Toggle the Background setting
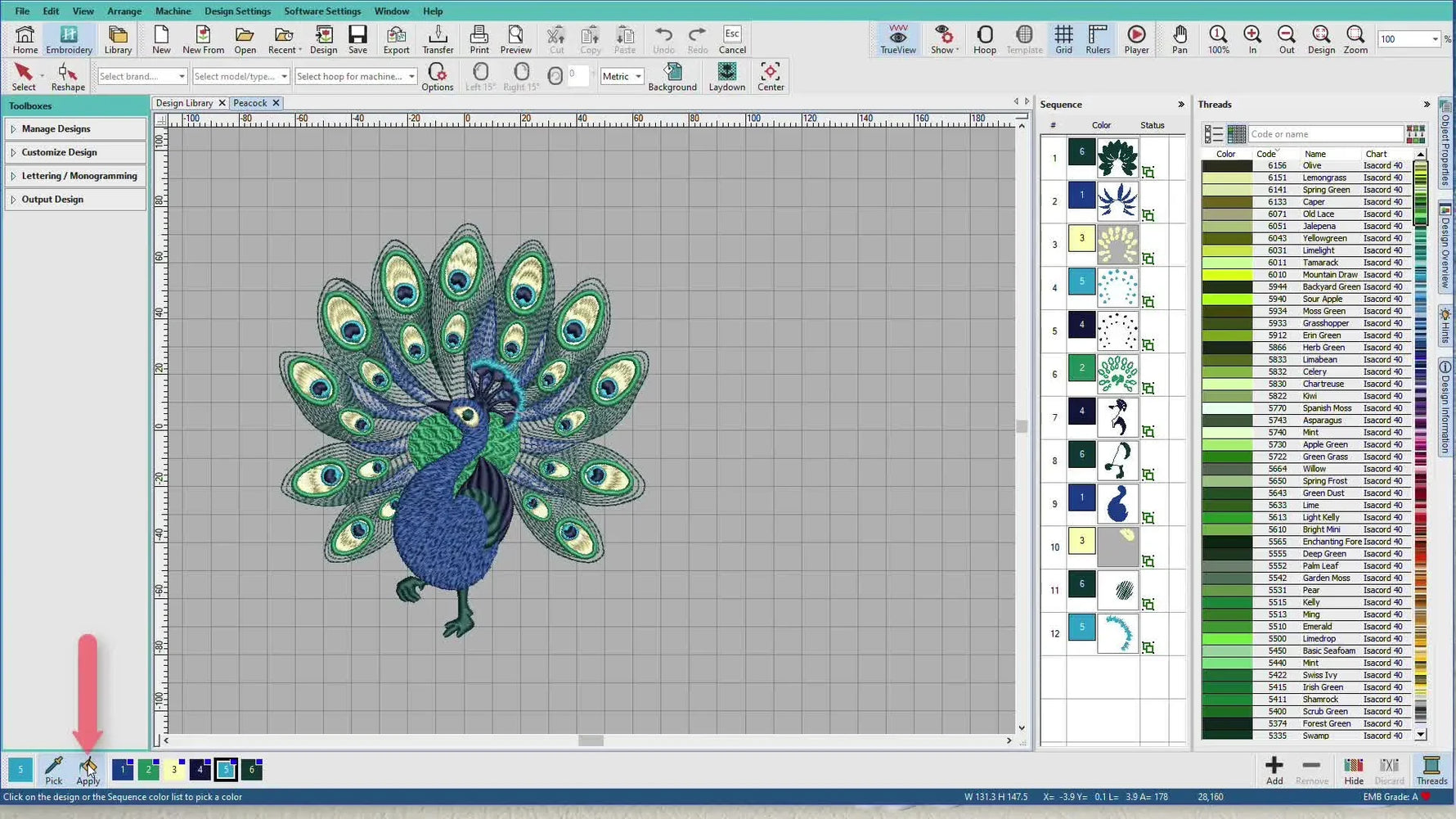 (x=672, y=76)
